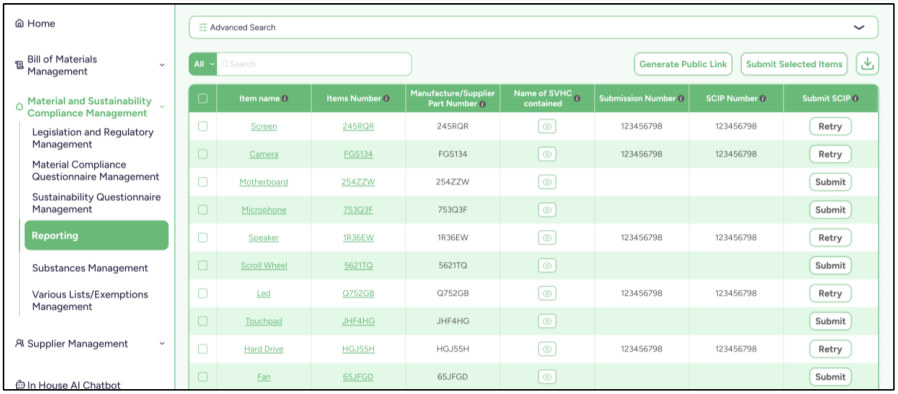View SVHC eye icon for Fan row
Image resolution: width=898 pixels, height=394 pixels.
pyautogui.click(x=547, y=376)
